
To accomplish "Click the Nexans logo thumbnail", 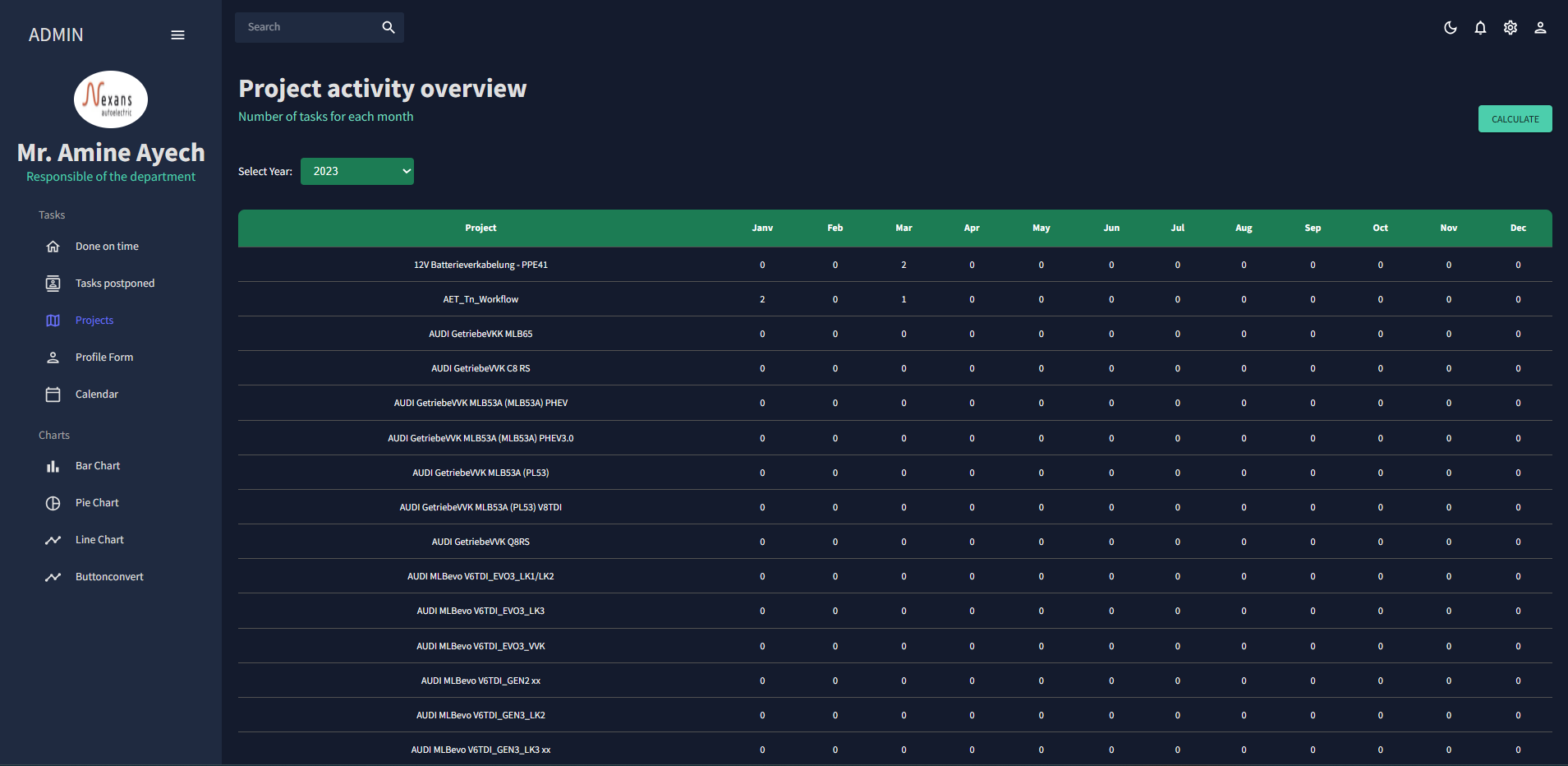I will pyautogui.click(x=111, y=99).
